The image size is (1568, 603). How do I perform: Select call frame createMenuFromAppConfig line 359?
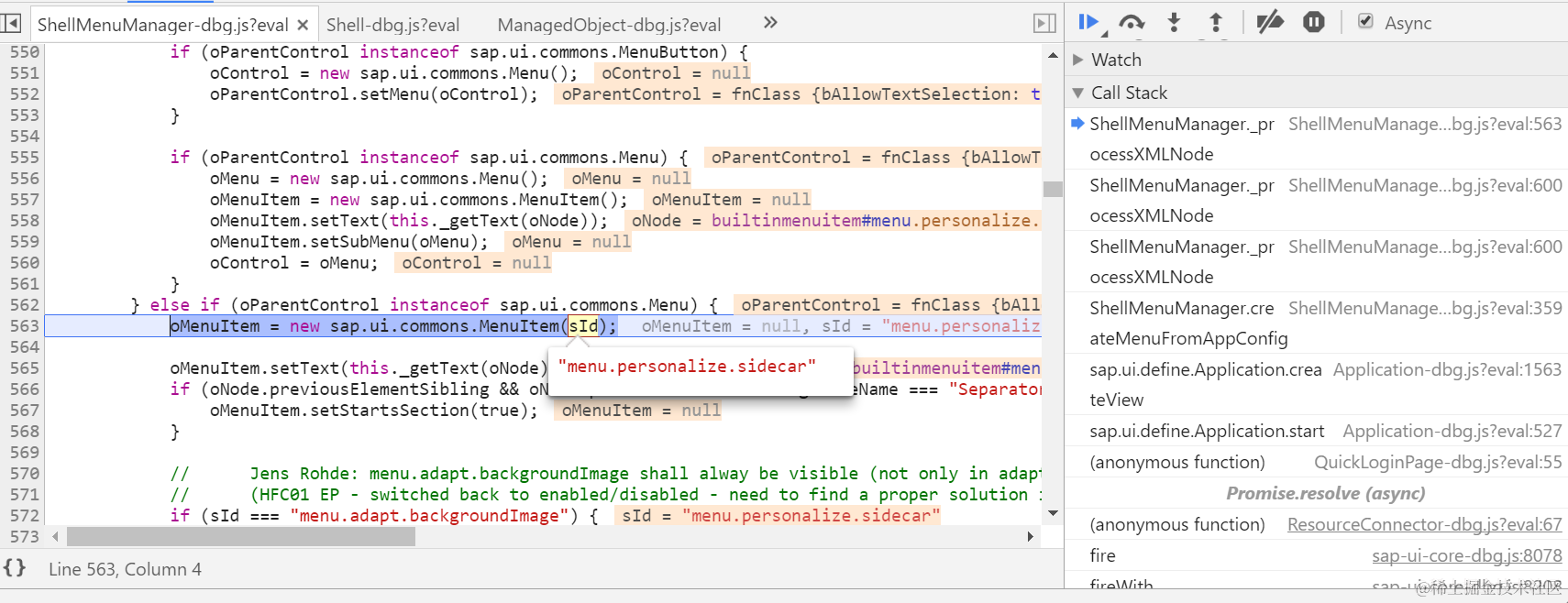pos(1316,323)
